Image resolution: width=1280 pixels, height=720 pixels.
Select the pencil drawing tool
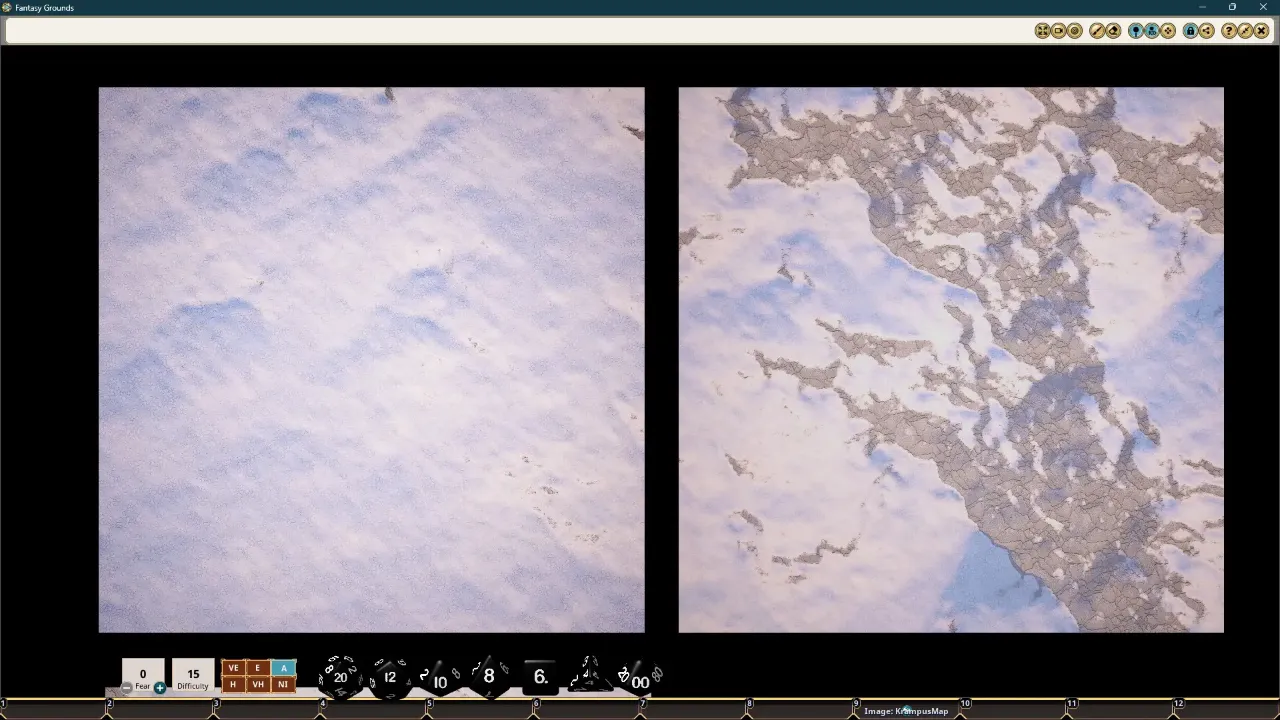(x=1097, y=31)
